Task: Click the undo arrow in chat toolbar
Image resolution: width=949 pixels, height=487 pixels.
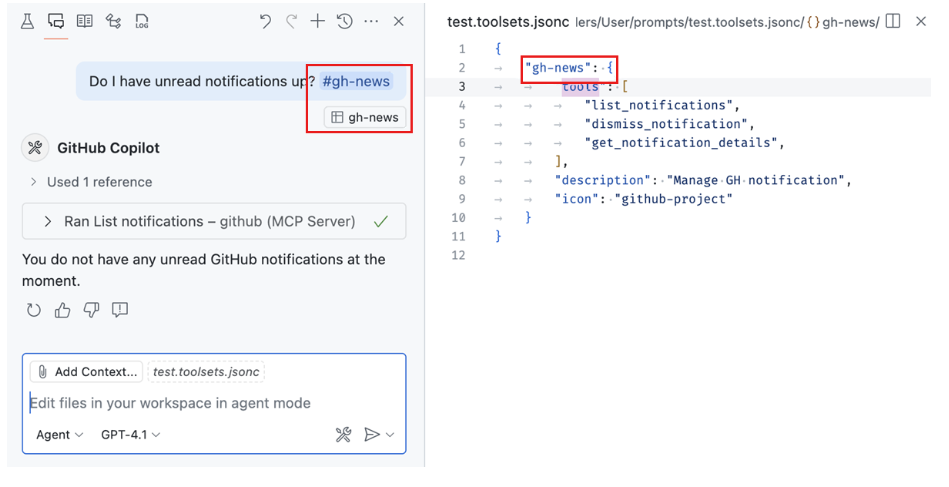Action: click(x=265, y=22)
